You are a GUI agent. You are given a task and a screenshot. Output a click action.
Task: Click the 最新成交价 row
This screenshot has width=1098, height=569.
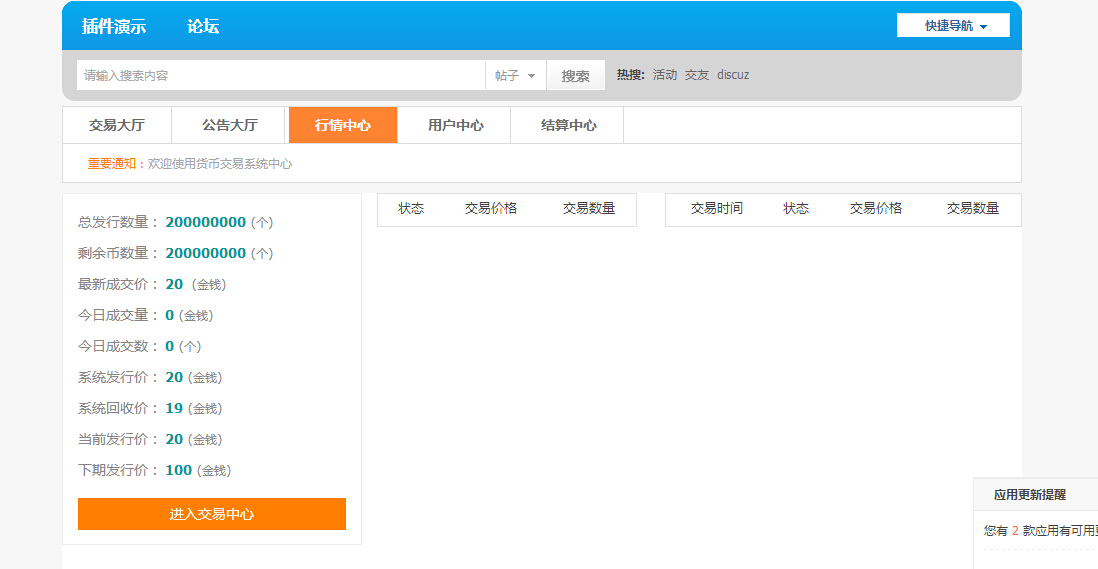[152, 284]
